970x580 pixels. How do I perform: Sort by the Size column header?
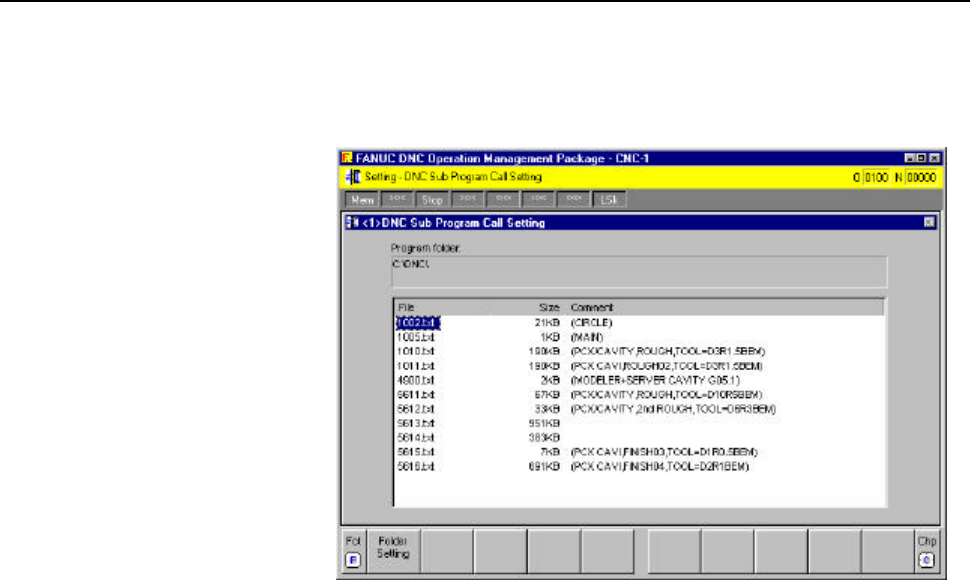pyautogui.click(x=549, y=307)
